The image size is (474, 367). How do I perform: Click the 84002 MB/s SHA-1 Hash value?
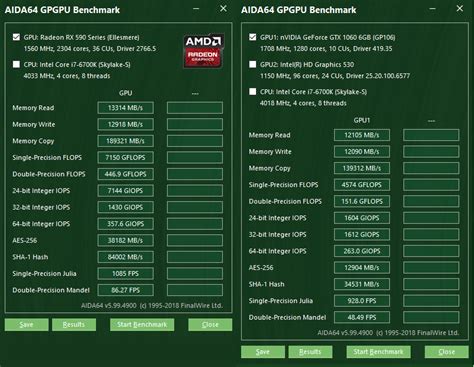pyautogui.click(x=125, y=257)
